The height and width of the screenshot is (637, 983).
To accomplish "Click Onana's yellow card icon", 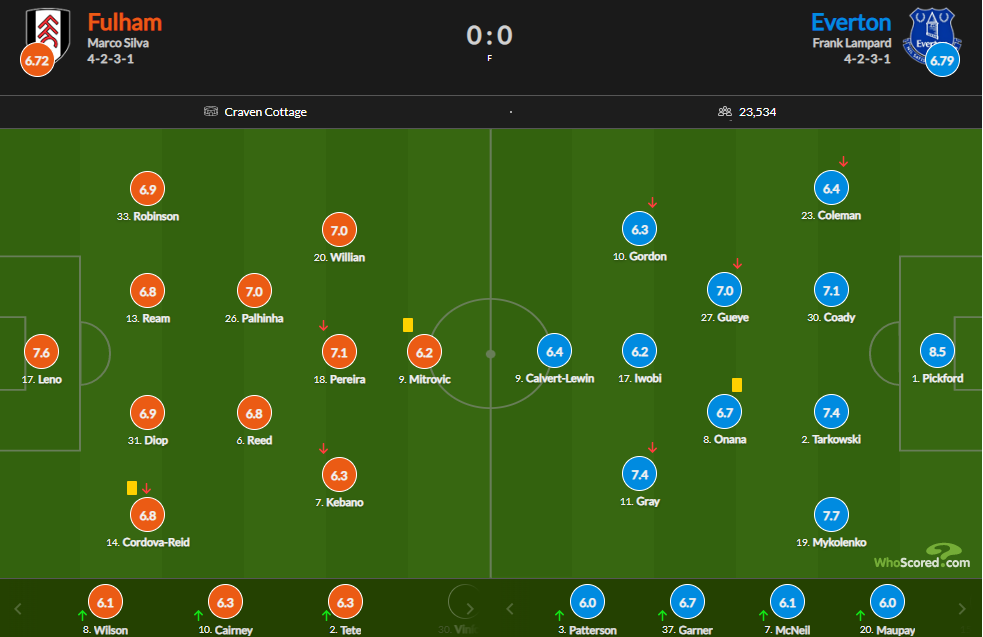I will click(x=737, y=384).
